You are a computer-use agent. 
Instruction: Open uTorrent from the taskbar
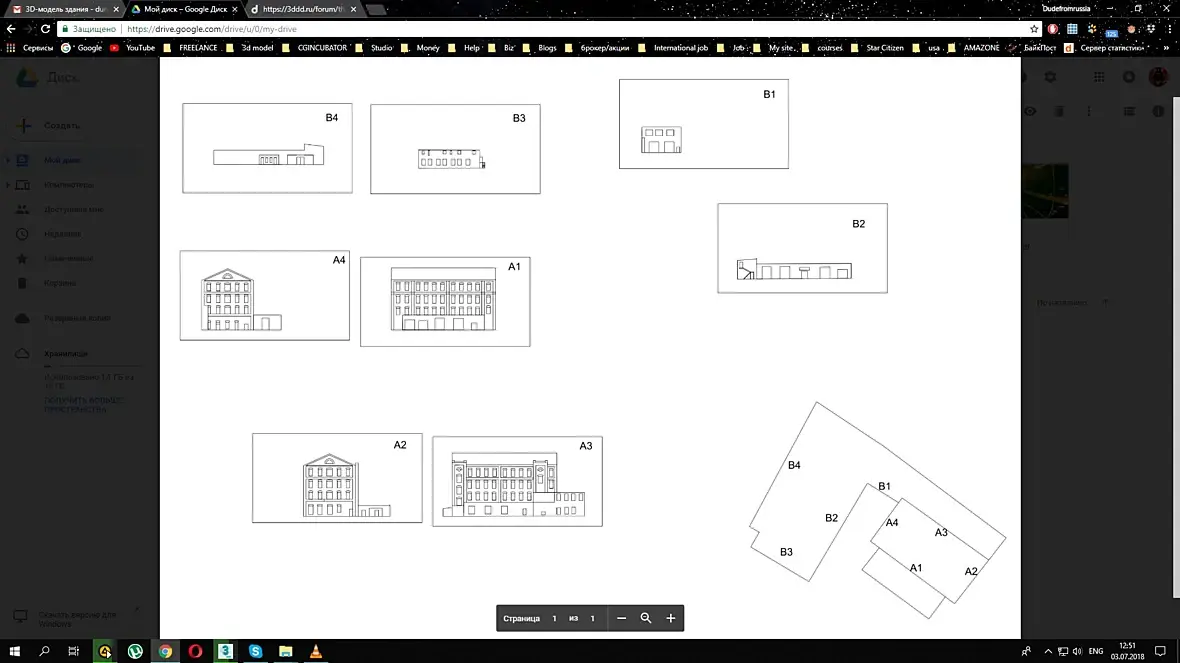(135, 651)
